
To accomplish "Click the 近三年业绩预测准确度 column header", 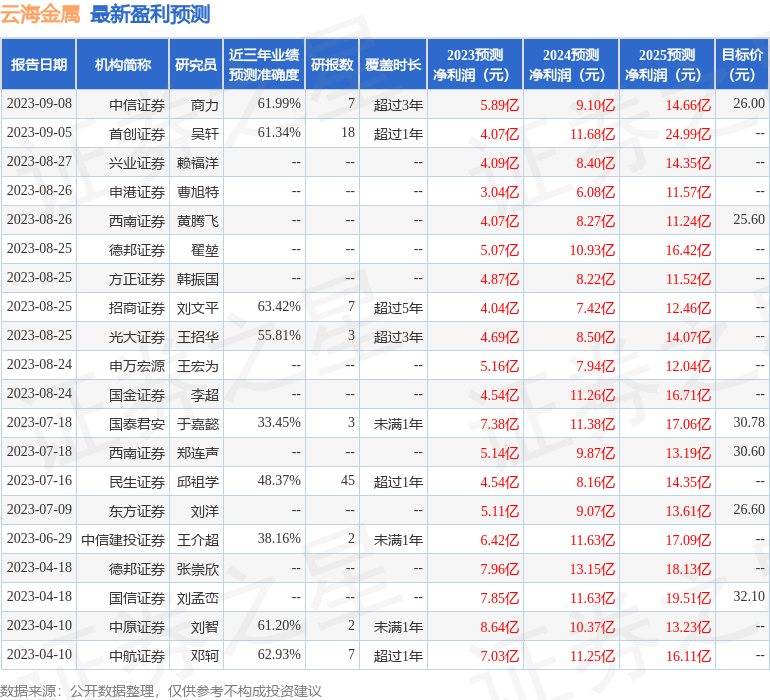I will pos(264,64).
